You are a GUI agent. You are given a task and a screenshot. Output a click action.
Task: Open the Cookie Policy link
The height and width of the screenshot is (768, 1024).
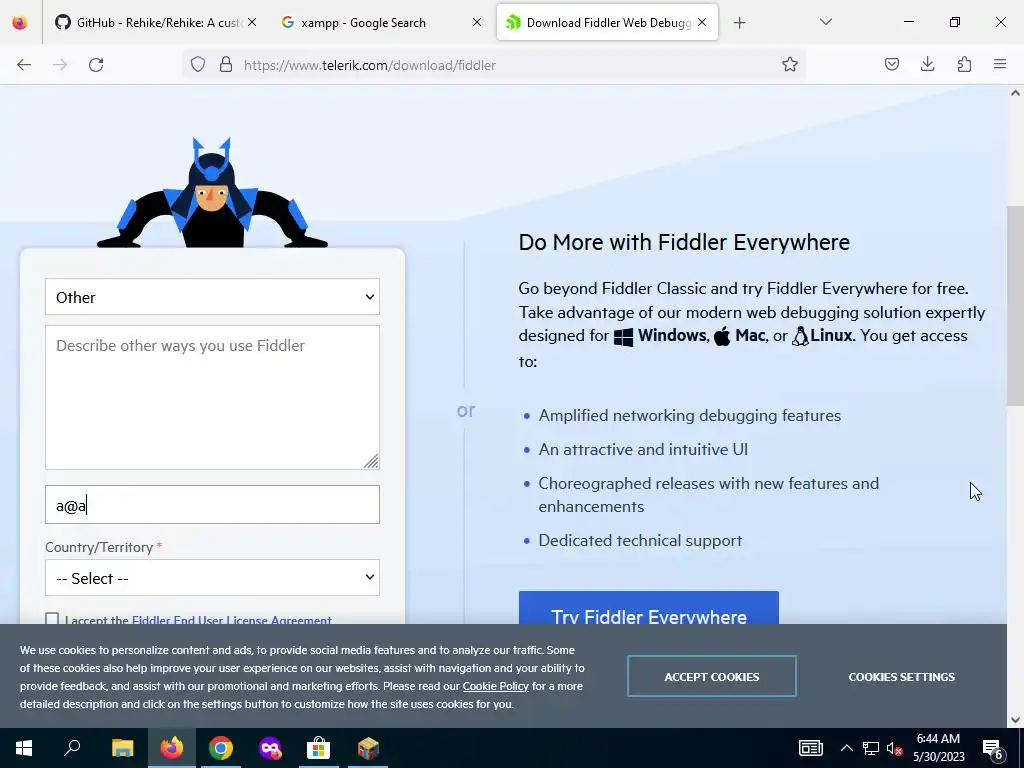[496, 686]
